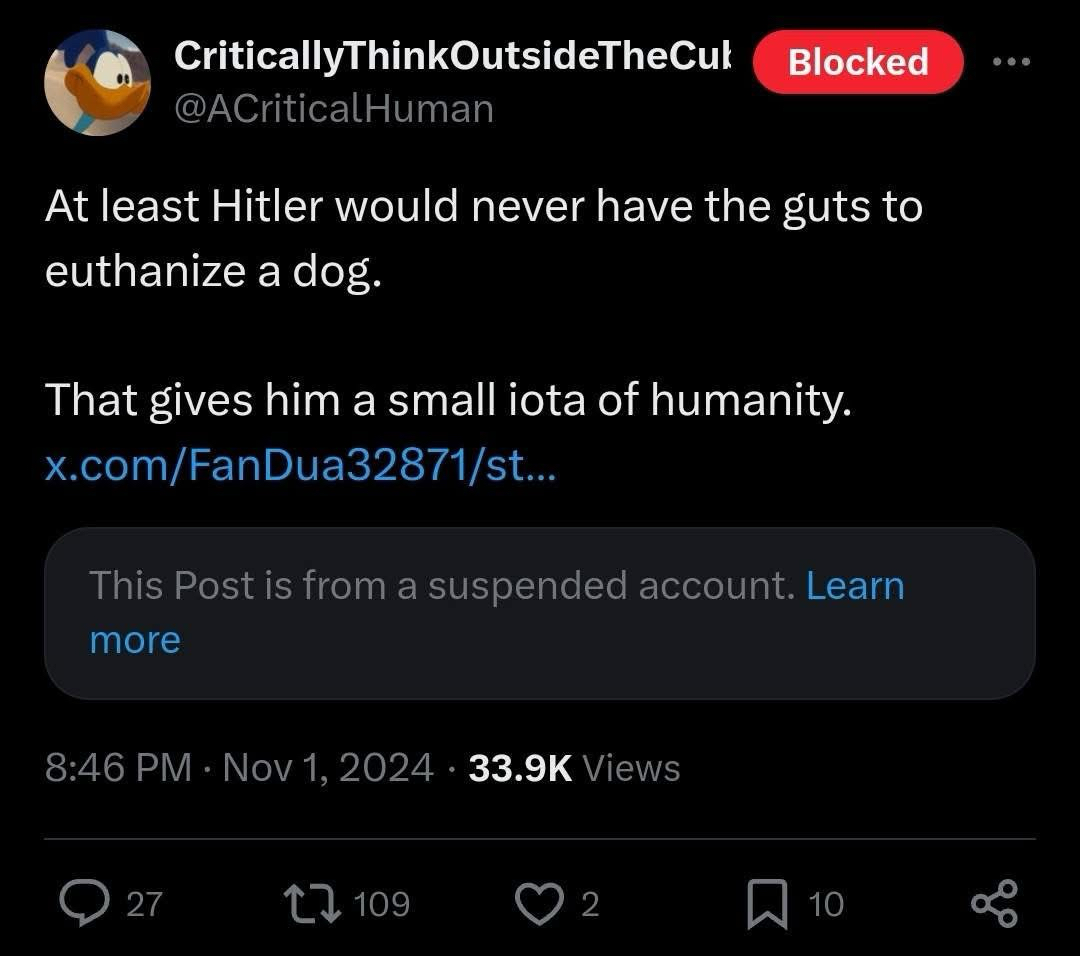
Task: Open the three-dot more options menu
Action: click(x=1012, y=62)
